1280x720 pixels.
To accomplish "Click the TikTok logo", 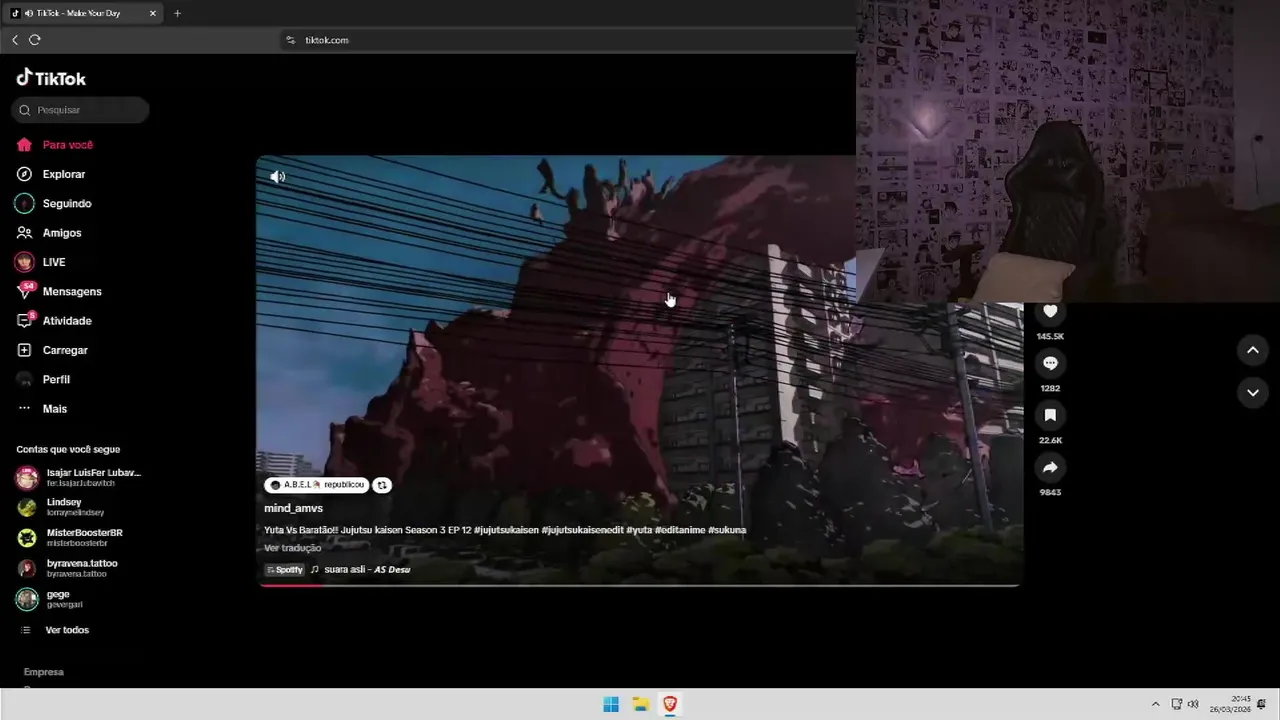I will click(x=51, y=78).
